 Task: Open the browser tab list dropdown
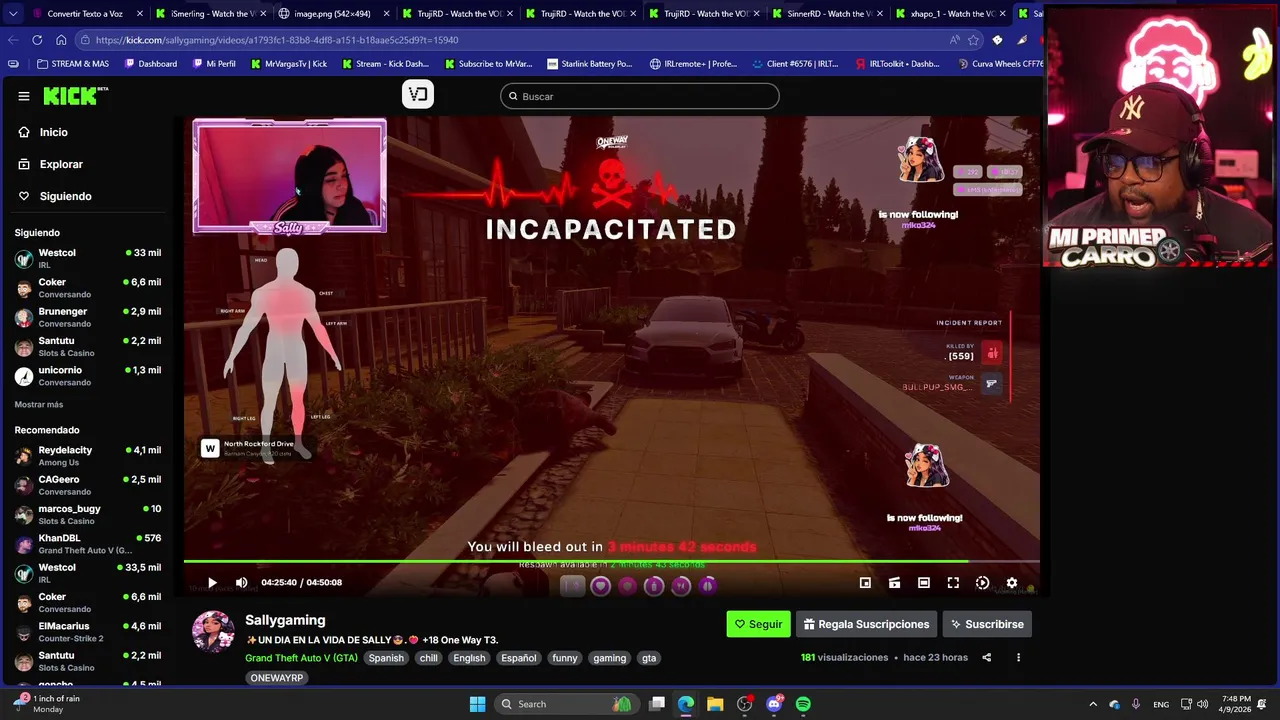[12, 14]
